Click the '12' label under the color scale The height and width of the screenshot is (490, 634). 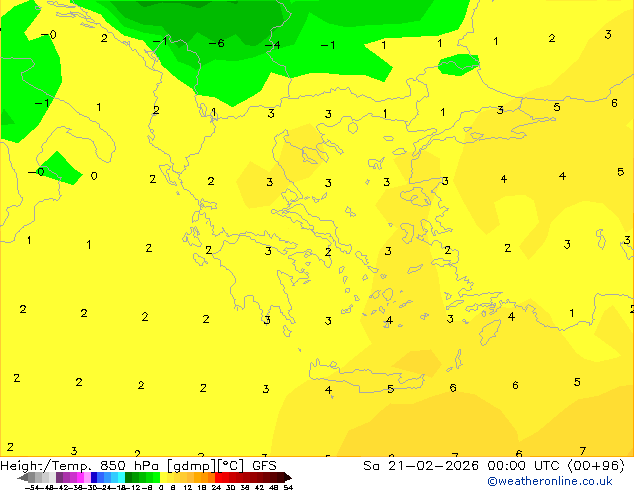(188, 487)
